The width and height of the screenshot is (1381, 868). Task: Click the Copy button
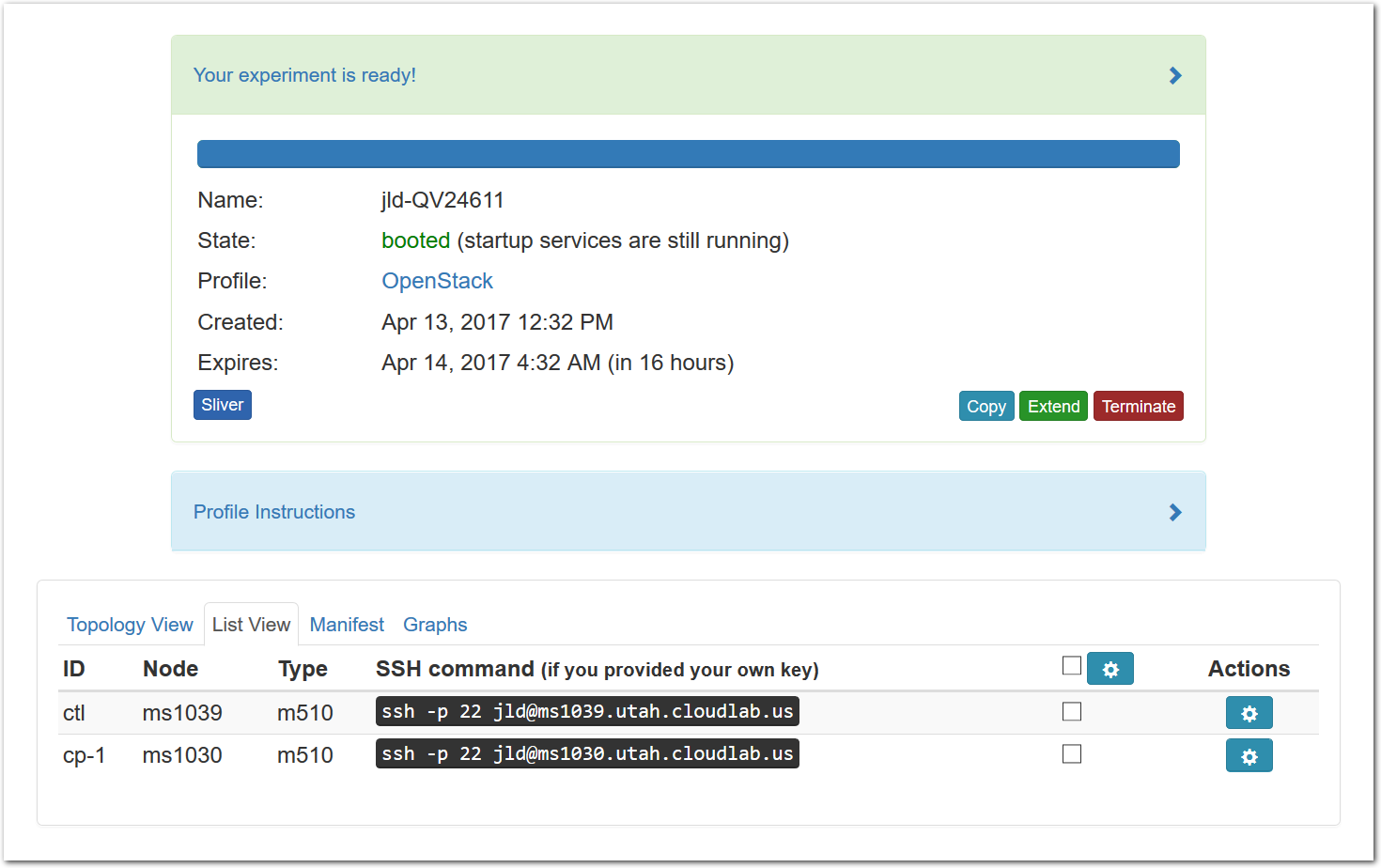[986, 406]
